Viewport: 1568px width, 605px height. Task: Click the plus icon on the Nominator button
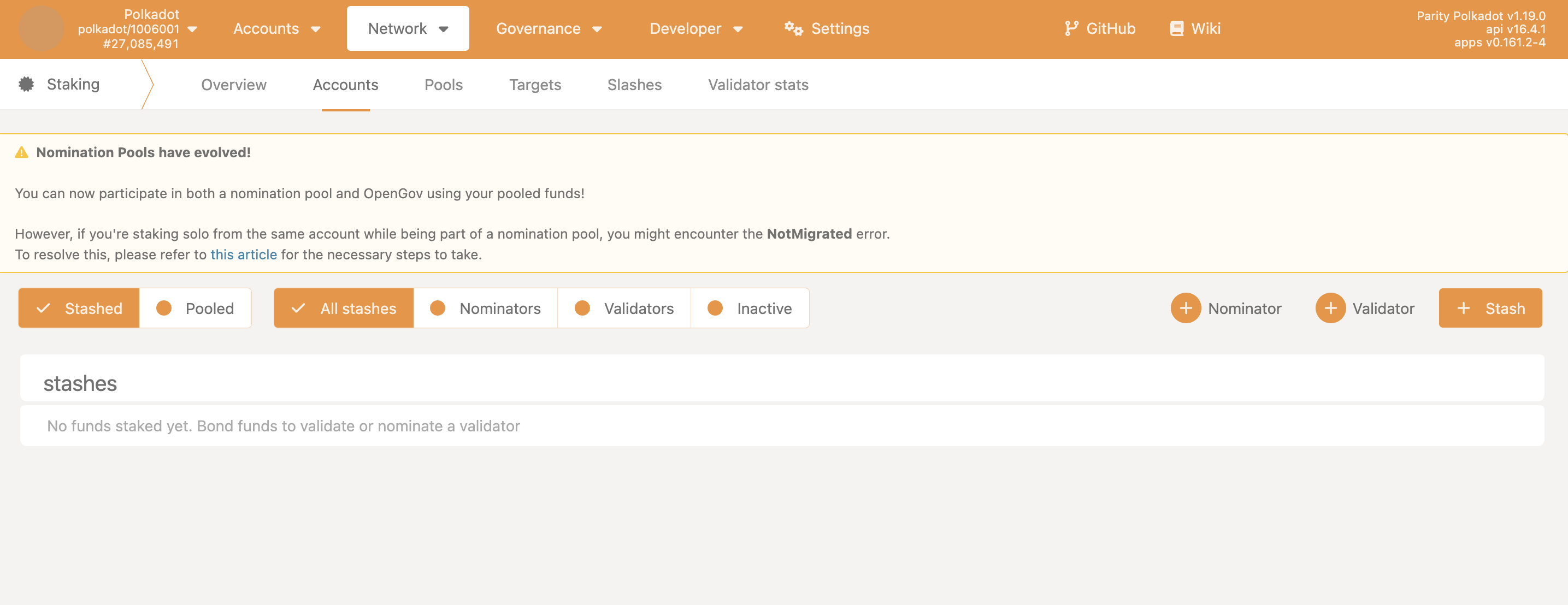[x=1186, y=308]
